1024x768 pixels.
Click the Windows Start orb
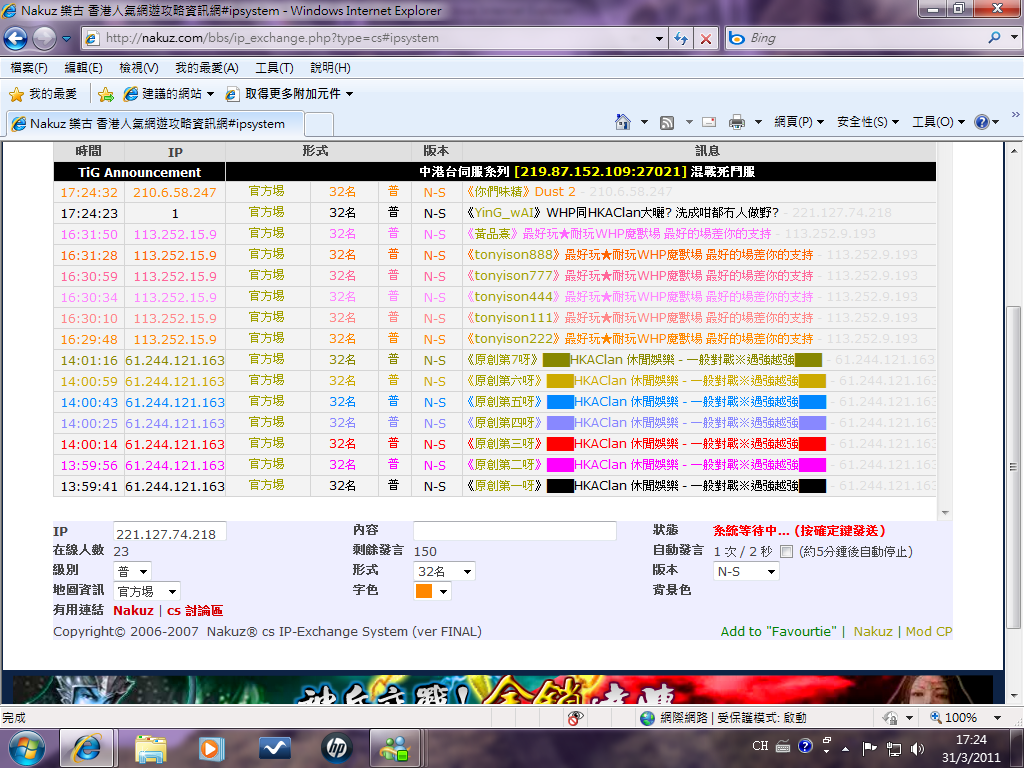coord(26,748)
